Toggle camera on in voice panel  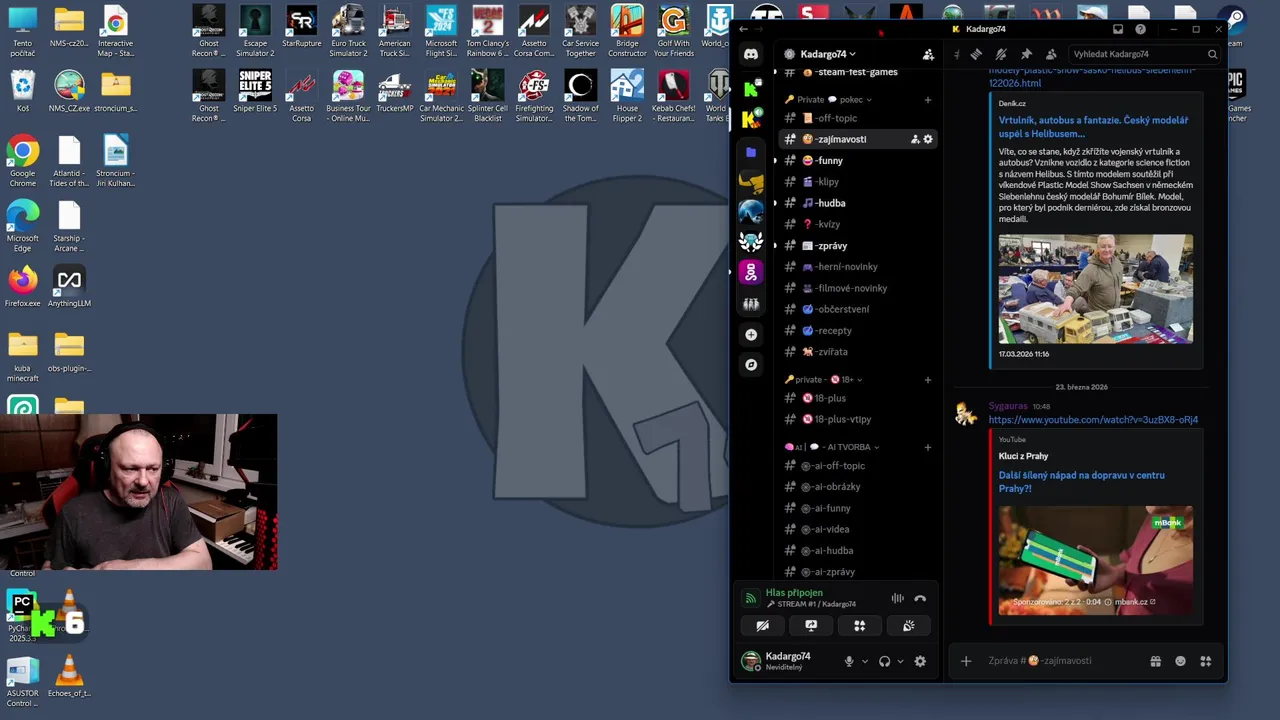(x=762, y=626)
